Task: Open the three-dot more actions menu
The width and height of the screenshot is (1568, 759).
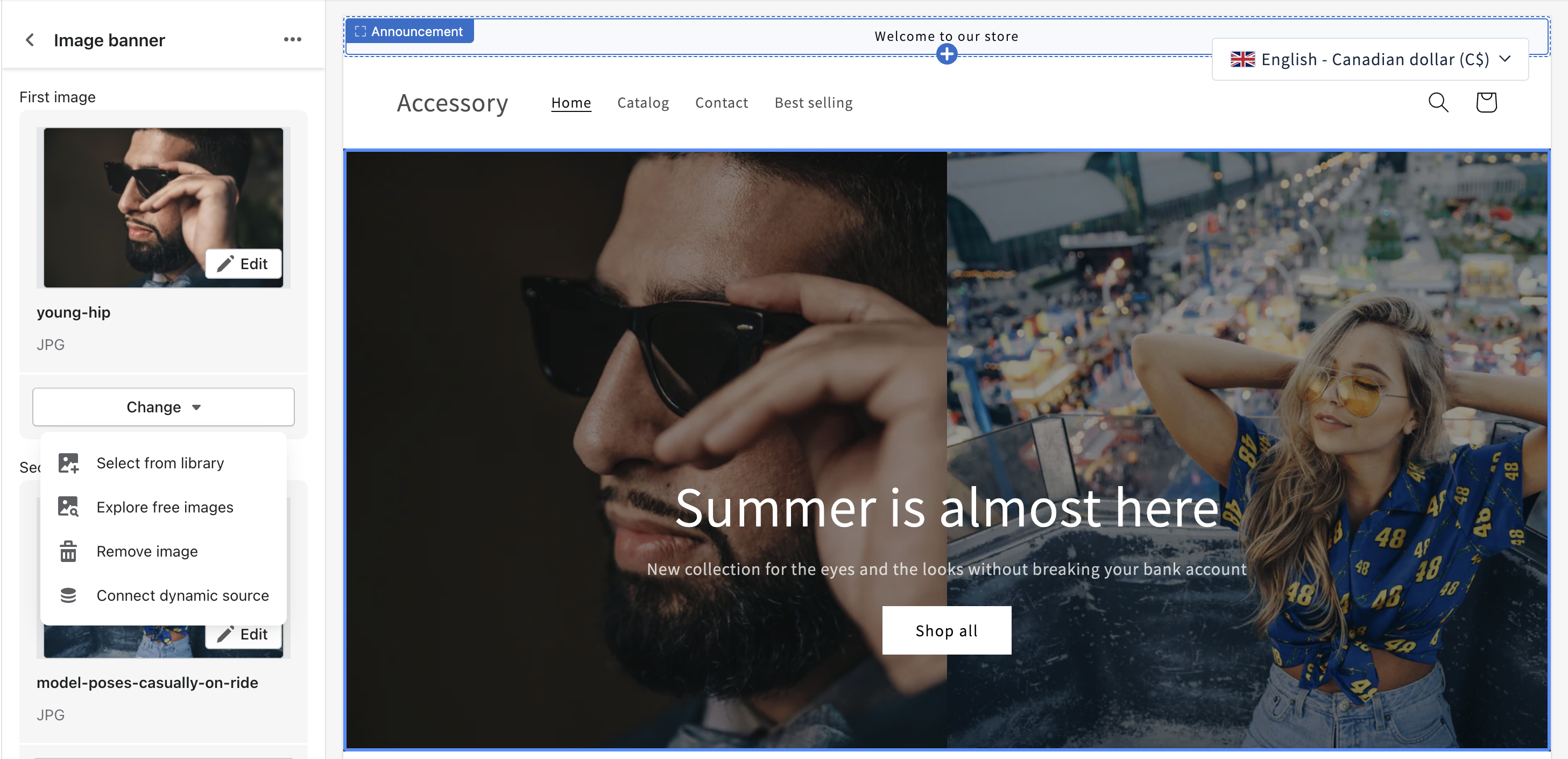Action: tap(292, 40)
